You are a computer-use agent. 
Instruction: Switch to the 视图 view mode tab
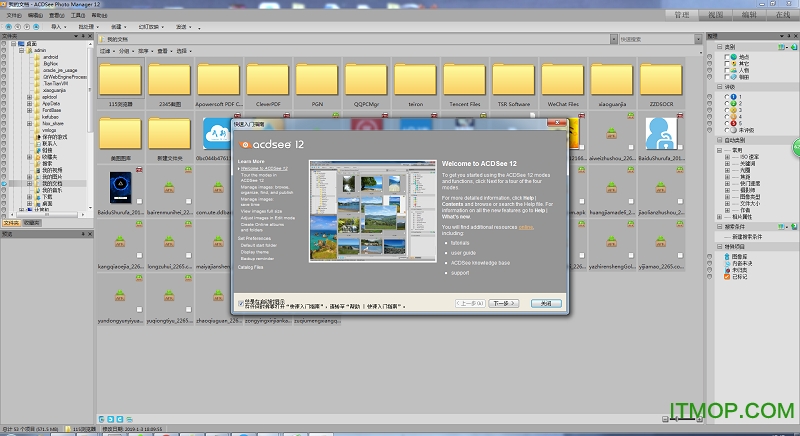[715, 15]
